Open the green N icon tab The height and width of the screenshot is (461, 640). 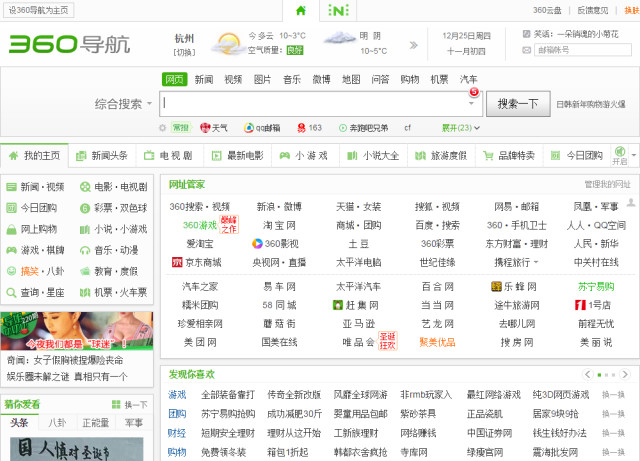click(338, 11)
